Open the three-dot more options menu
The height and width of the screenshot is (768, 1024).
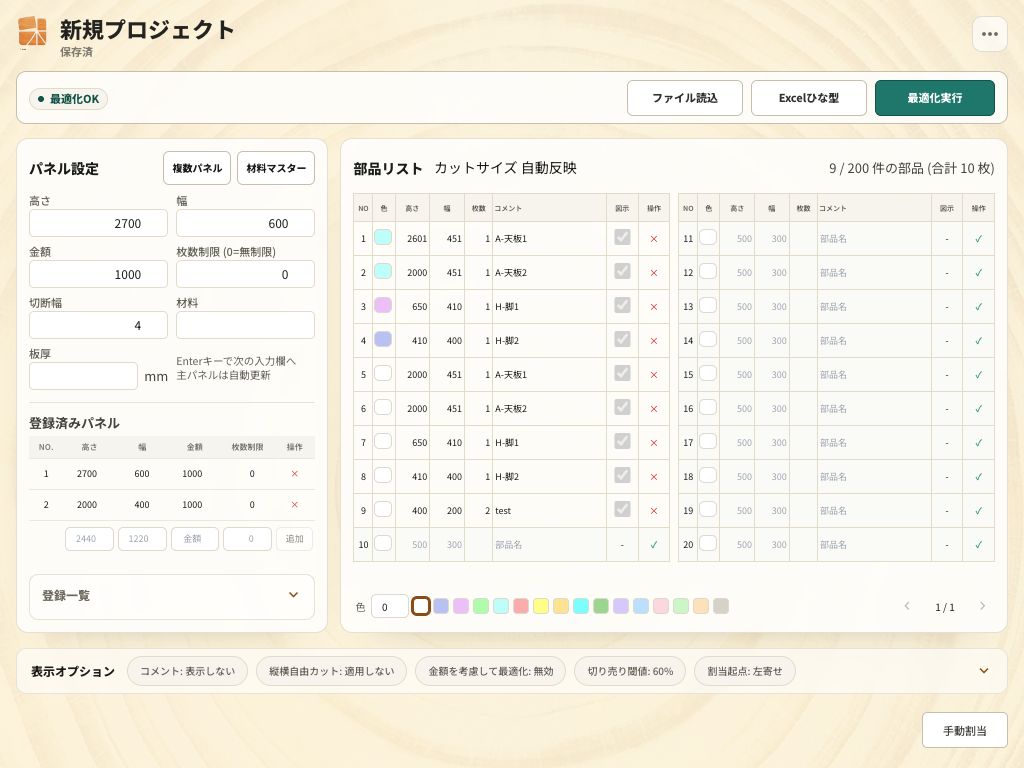(x=989, y=34)
